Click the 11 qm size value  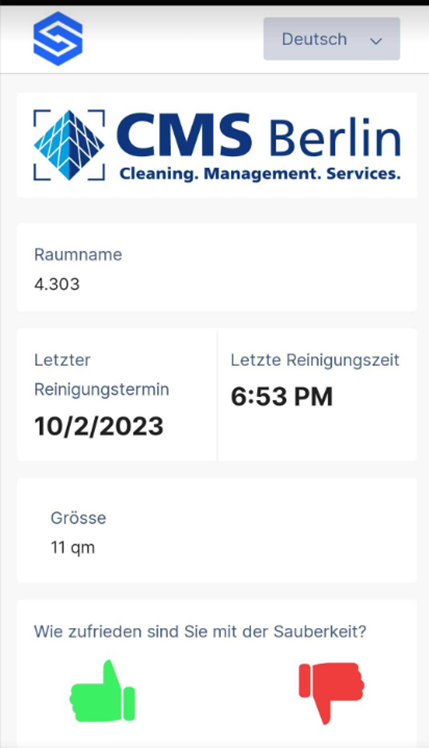73,548
